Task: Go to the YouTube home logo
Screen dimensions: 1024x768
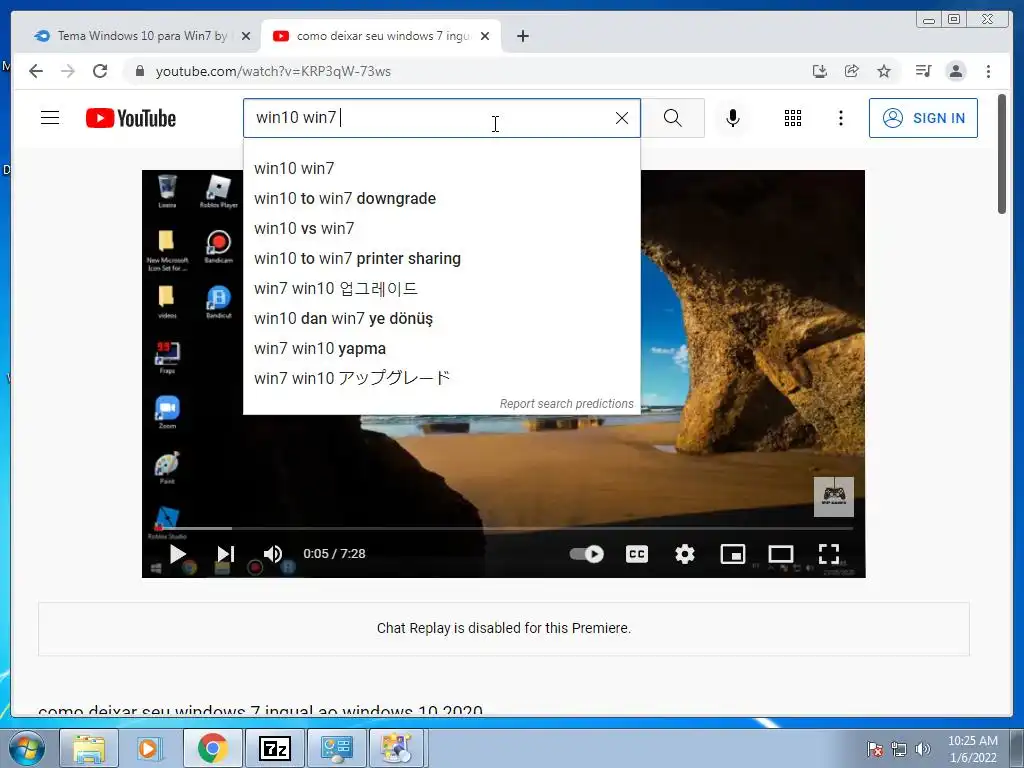Action: point(131,118)
